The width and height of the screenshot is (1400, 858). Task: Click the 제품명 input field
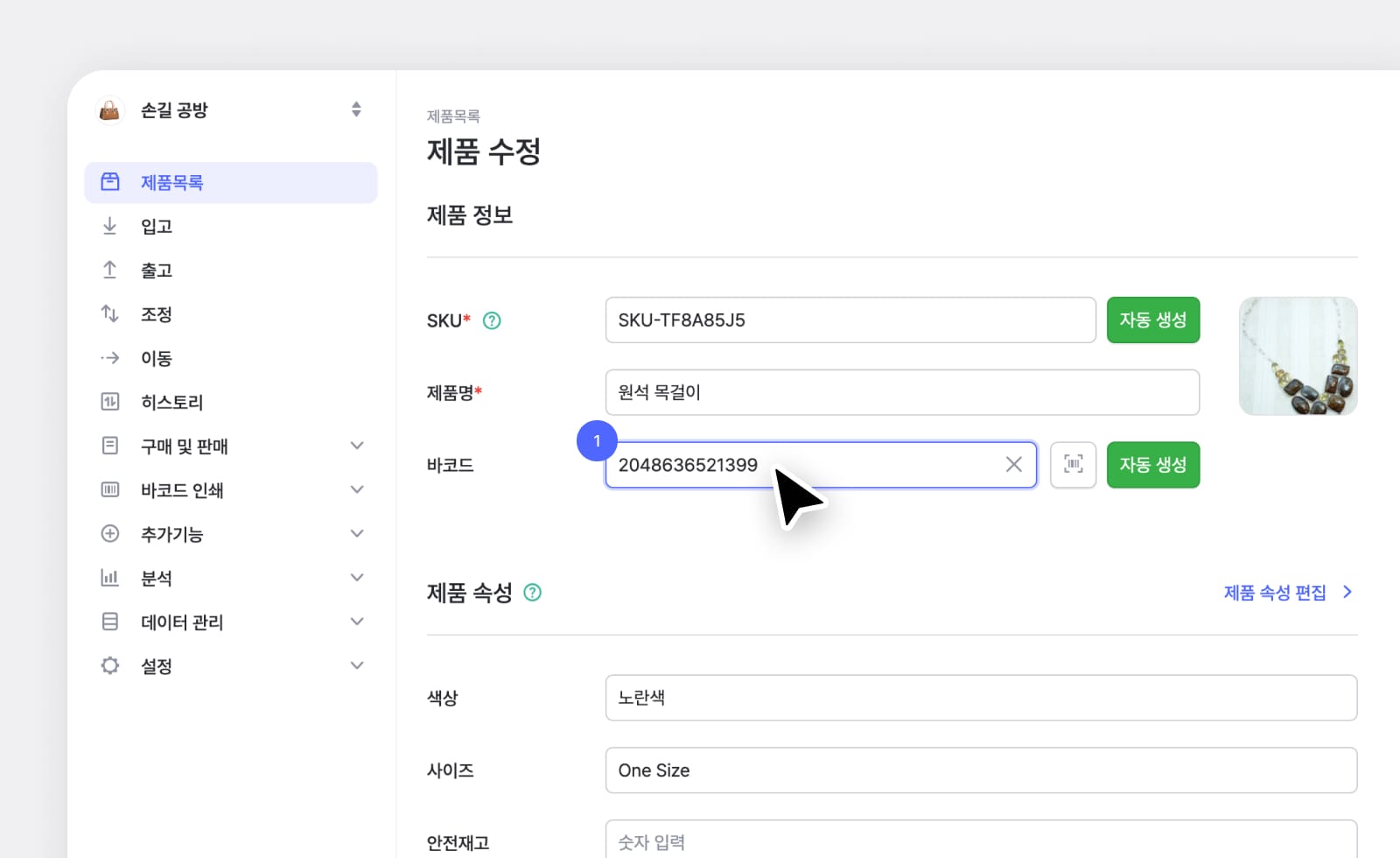(x=902, y=392)
